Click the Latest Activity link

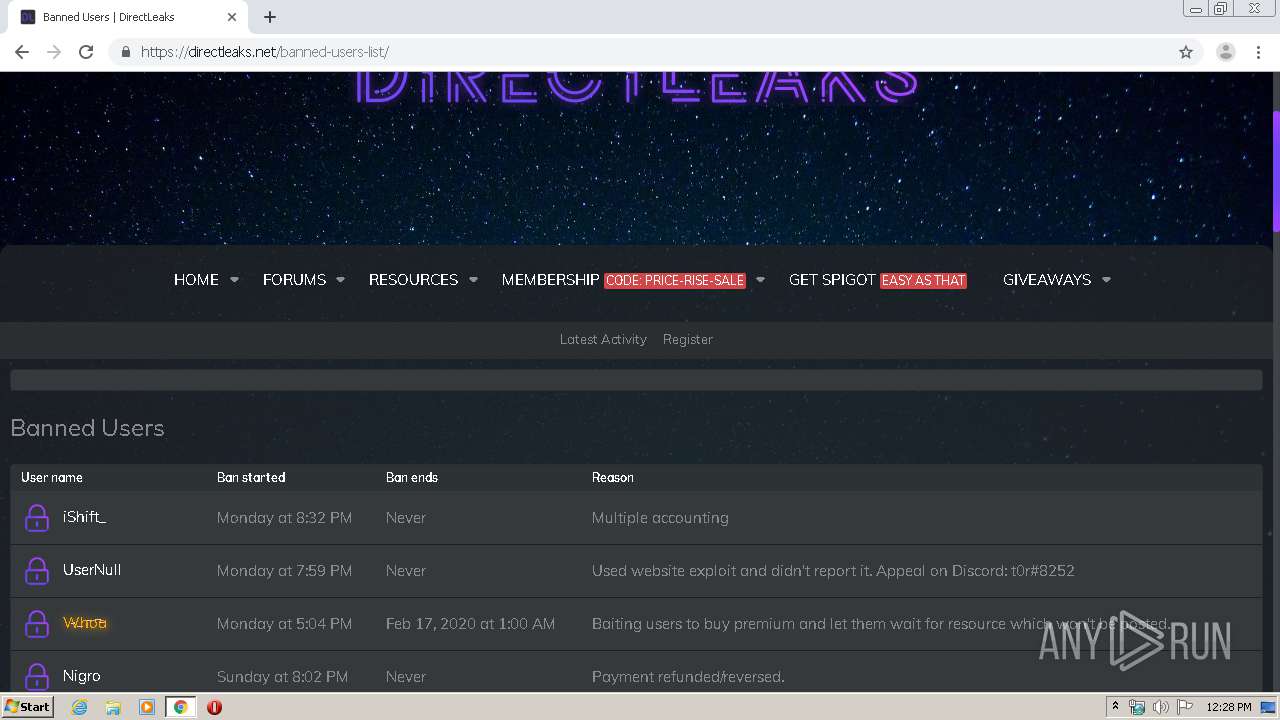603,340
